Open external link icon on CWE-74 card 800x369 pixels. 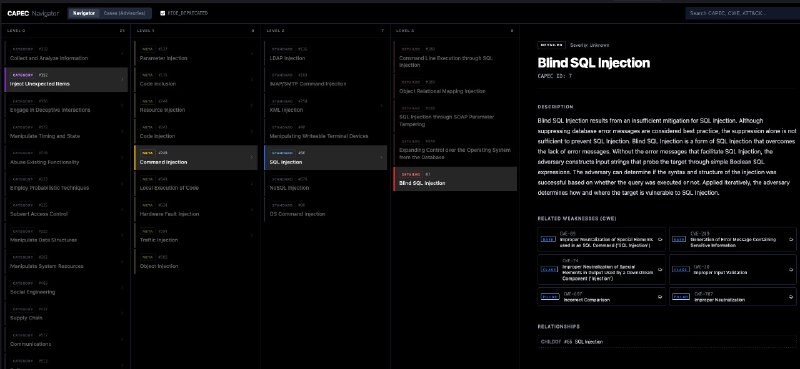(x=660, y=269)
